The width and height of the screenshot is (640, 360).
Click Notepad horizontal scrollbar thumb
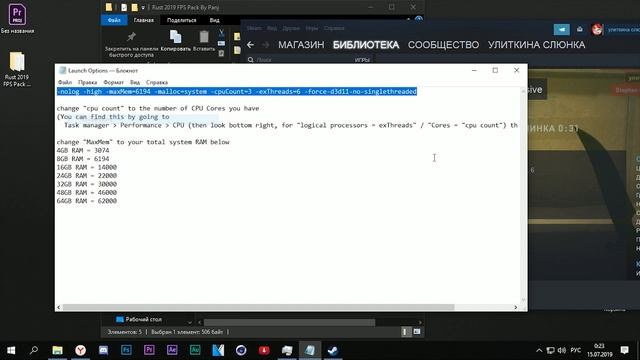258,307
